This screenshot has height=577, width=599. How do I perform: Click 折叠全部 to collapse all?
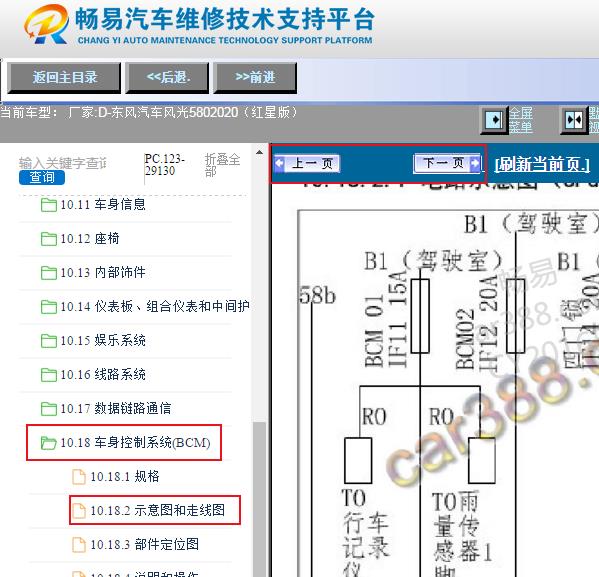(x=222, y=165)
